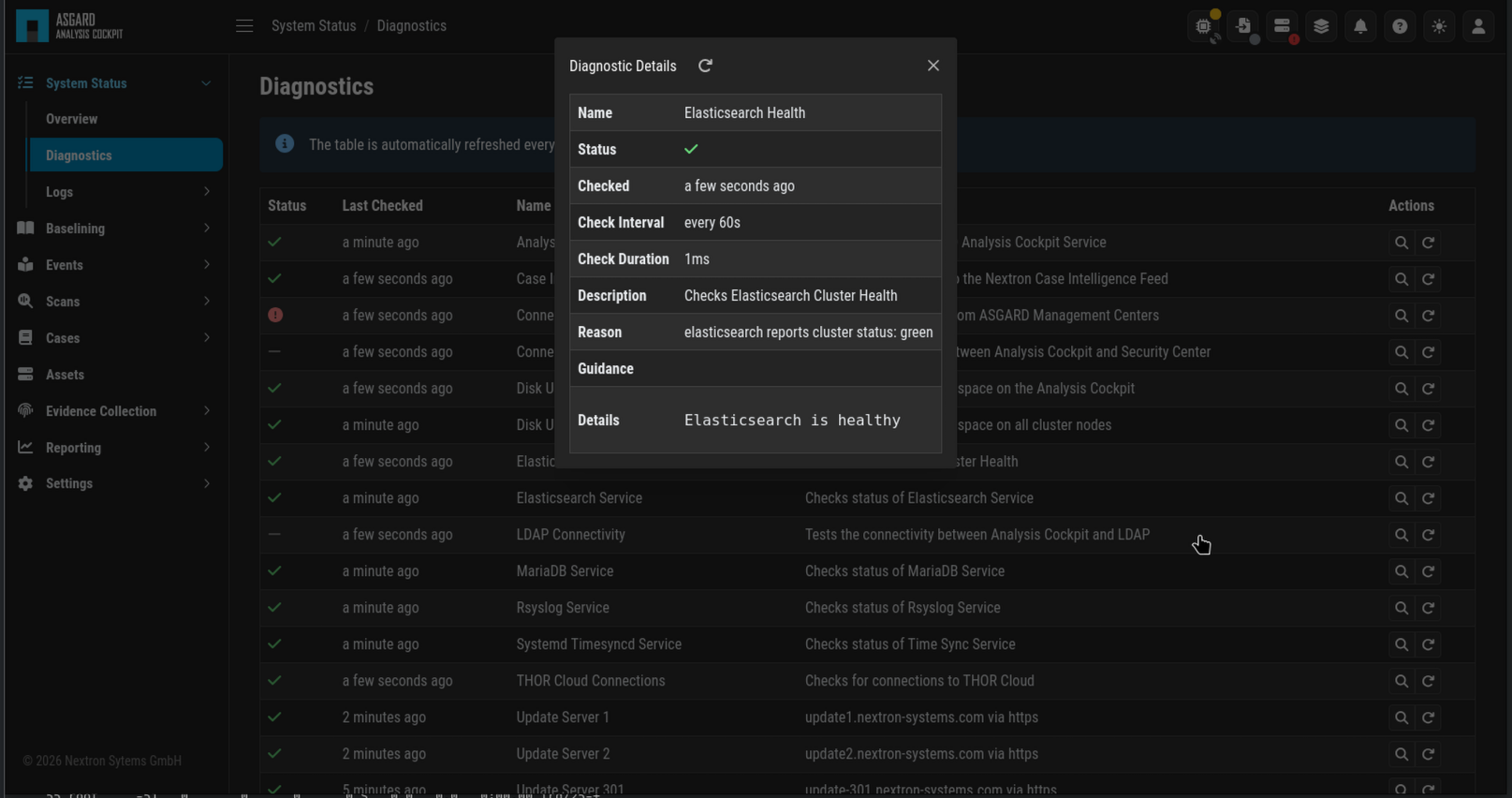Screen dimensions: 1512x798
Task: Toggle the hamburger sidebar menu
Action: (x=244, y=26)
